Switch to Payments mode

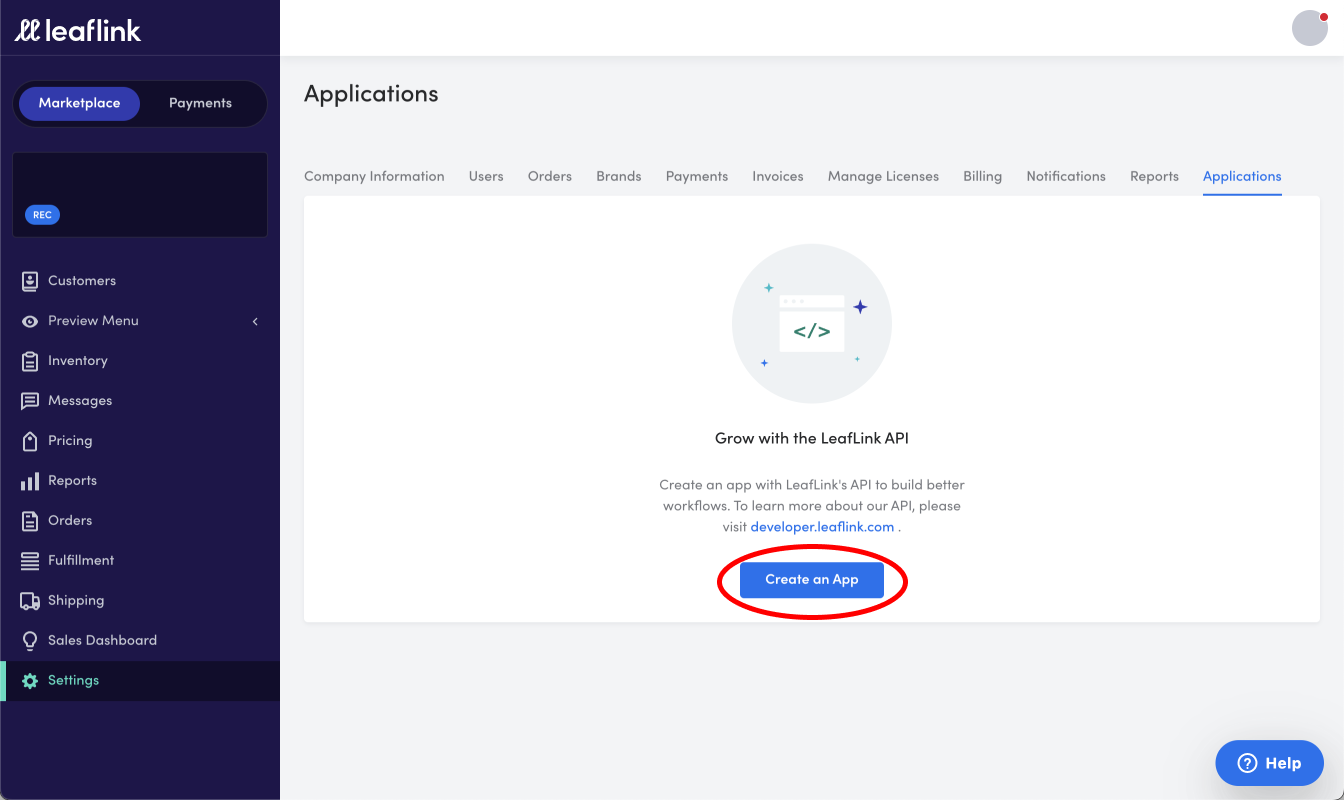click(x=200, y=103)
